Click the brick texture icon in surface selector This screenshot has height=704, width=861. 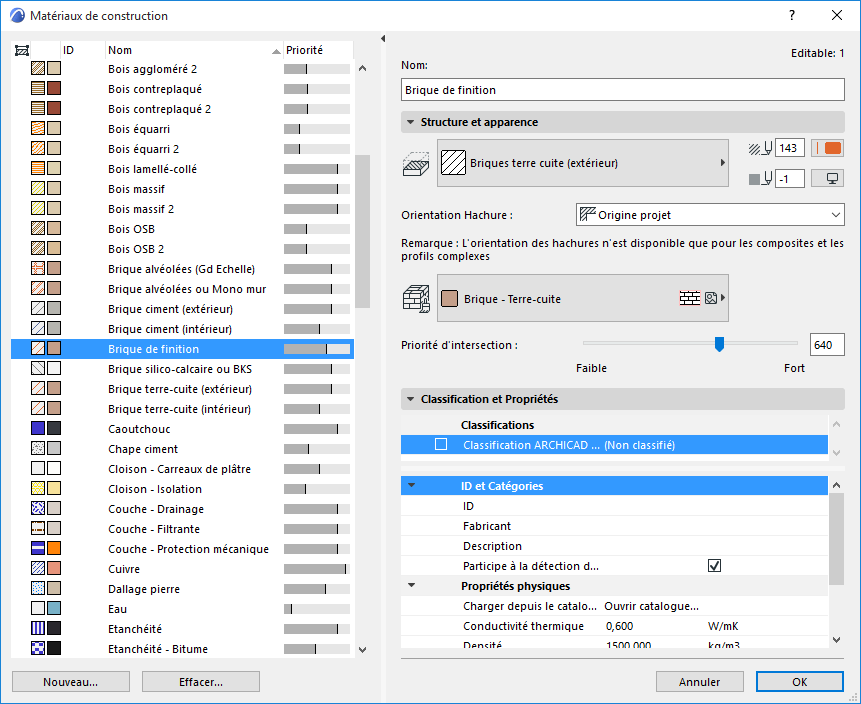coord(690,298)
